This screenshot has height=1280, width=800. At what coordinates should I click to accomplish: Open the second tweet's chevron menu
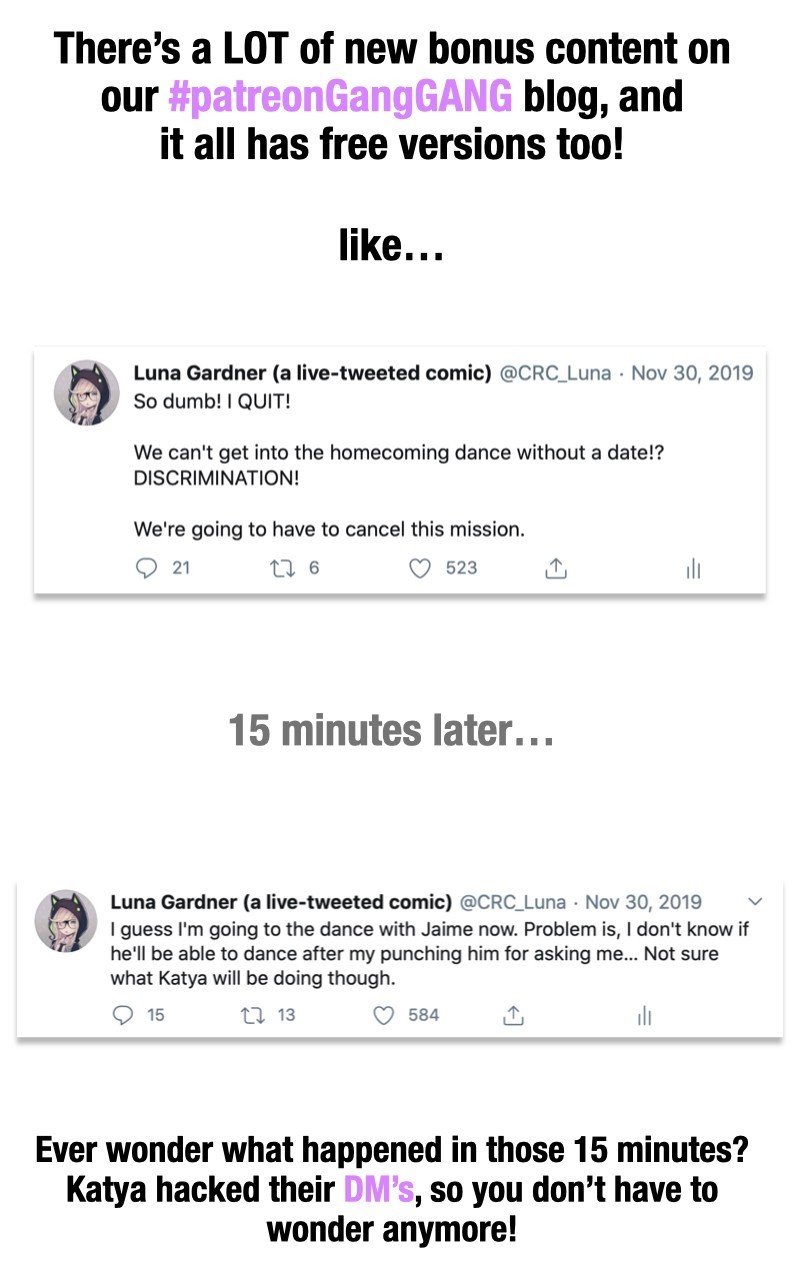click(x=755, y=901)
